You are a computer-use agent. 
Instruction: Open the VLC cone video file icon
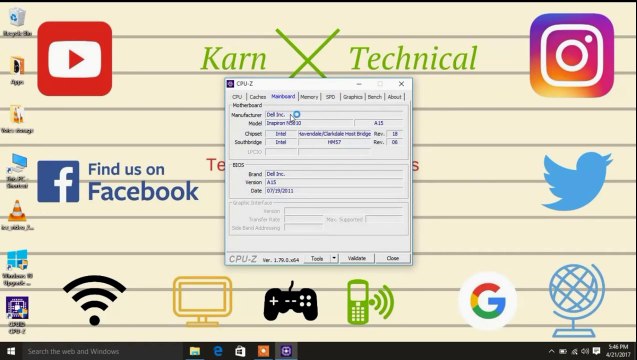(17, 215)
